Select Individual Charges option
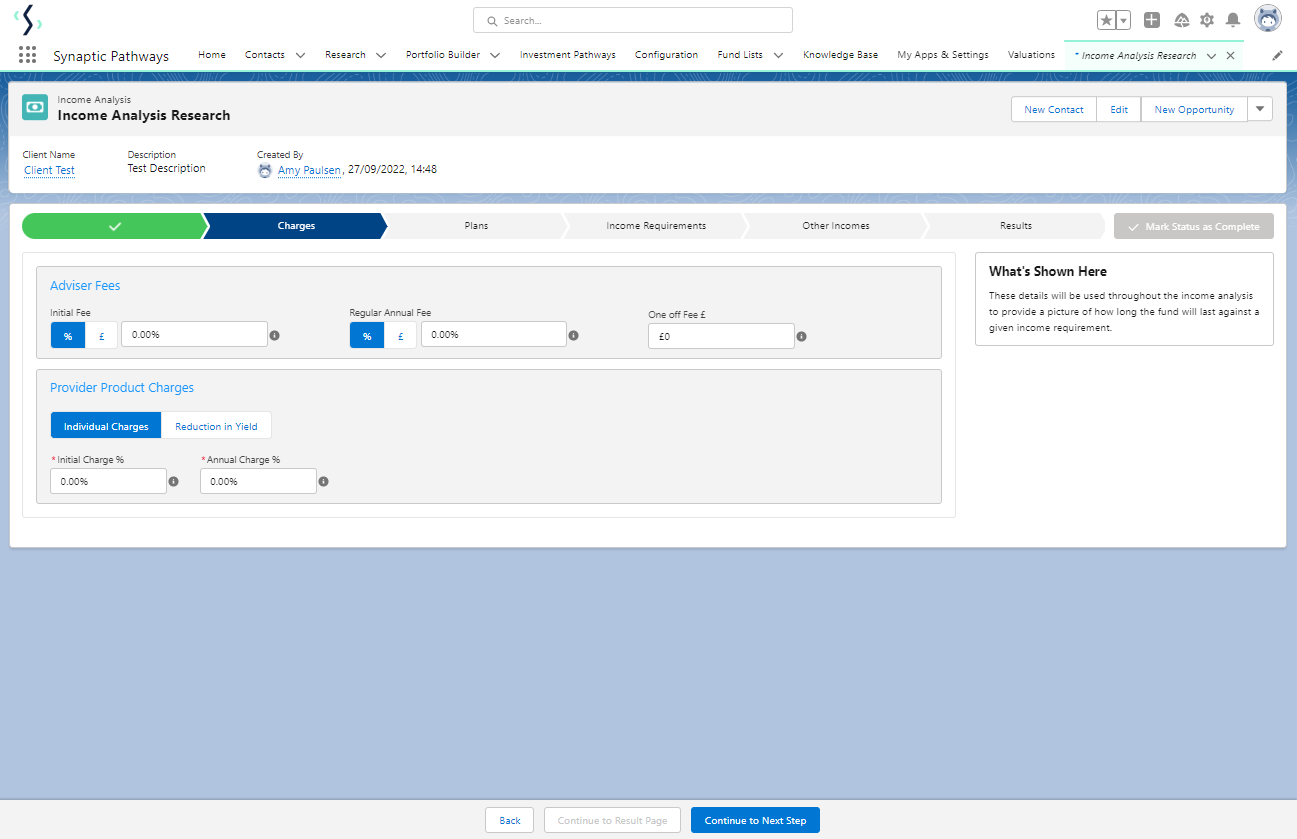Screen dimensions: 1297x839 [x=106, y=426]
